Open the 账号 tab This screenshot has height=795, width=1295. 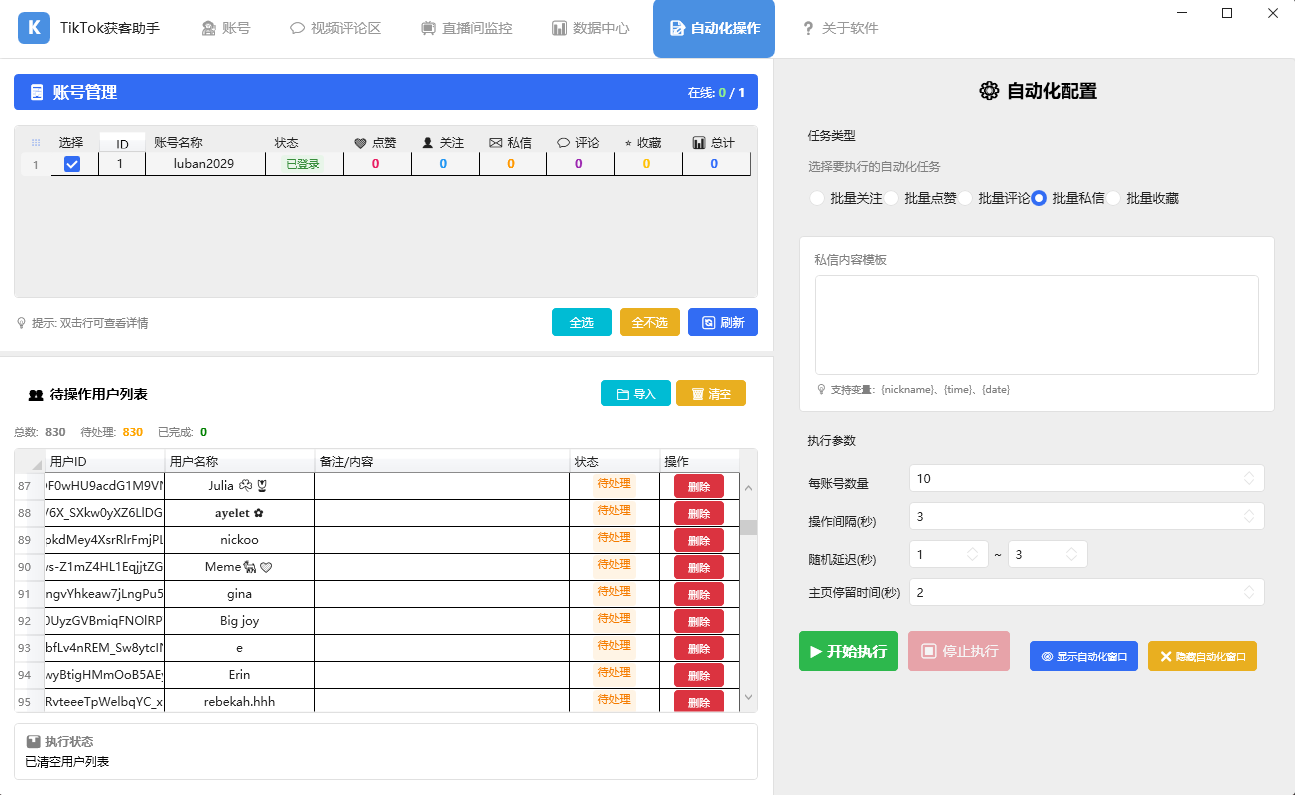226,28
